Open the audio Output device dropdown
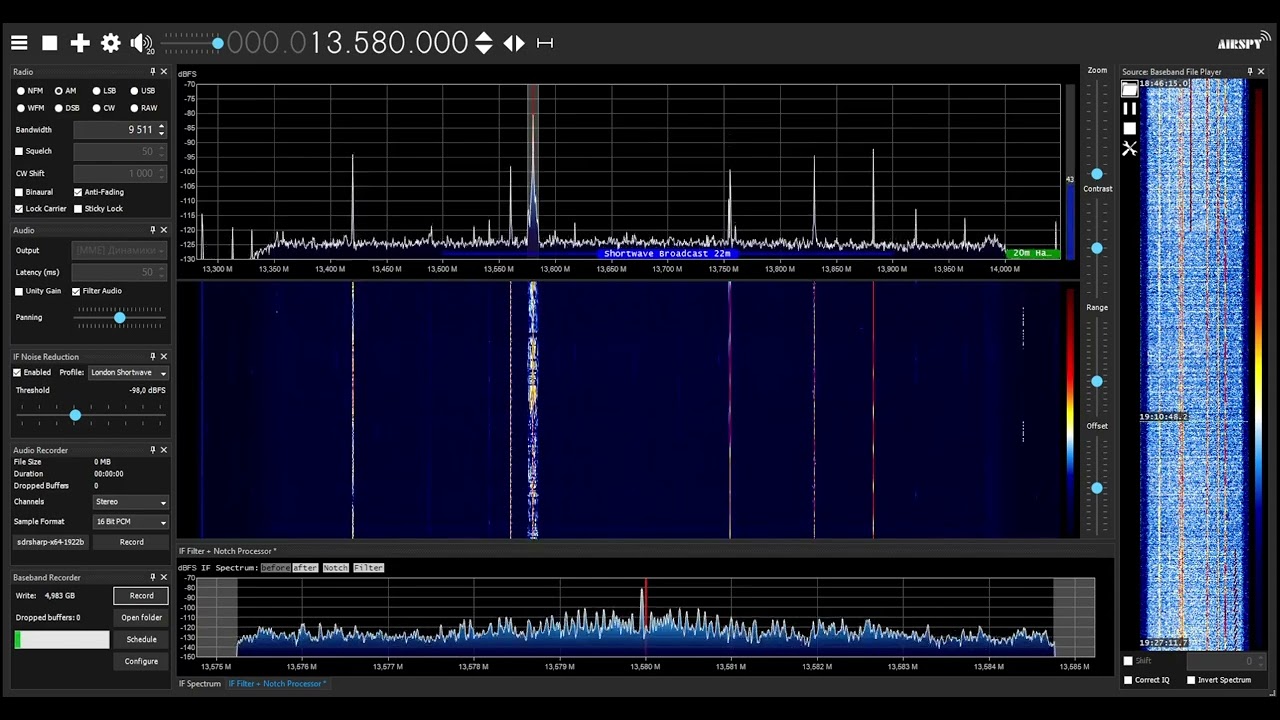 (x=119, y=251)
